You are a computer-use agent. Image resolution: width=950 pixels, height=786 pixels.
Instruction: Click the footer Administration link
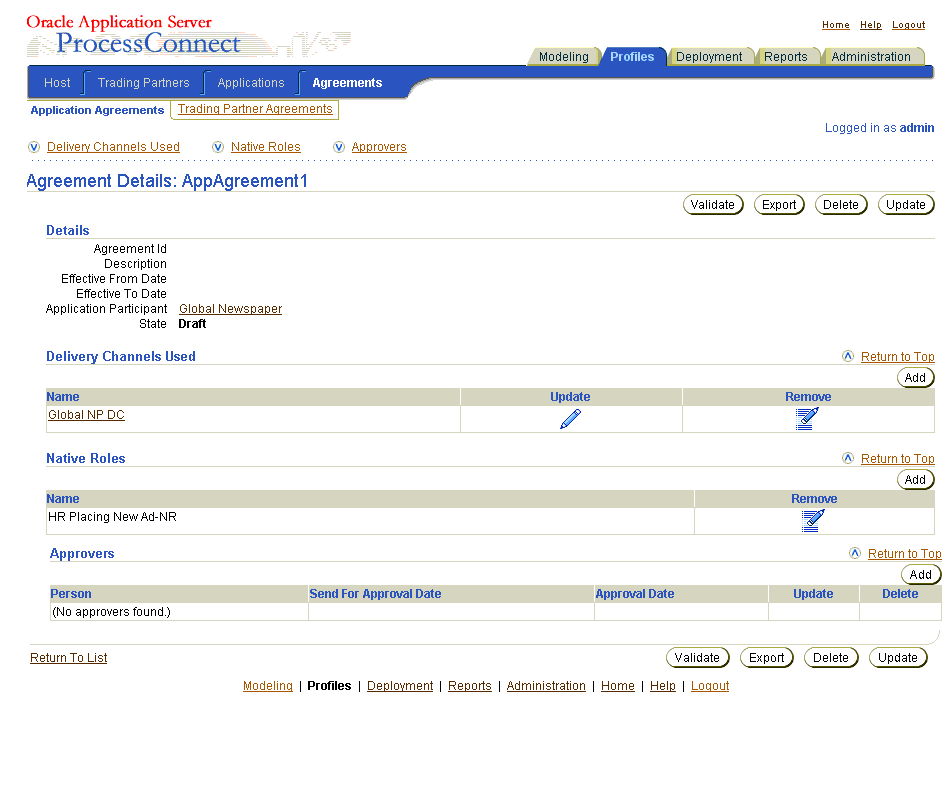[546, 686]
